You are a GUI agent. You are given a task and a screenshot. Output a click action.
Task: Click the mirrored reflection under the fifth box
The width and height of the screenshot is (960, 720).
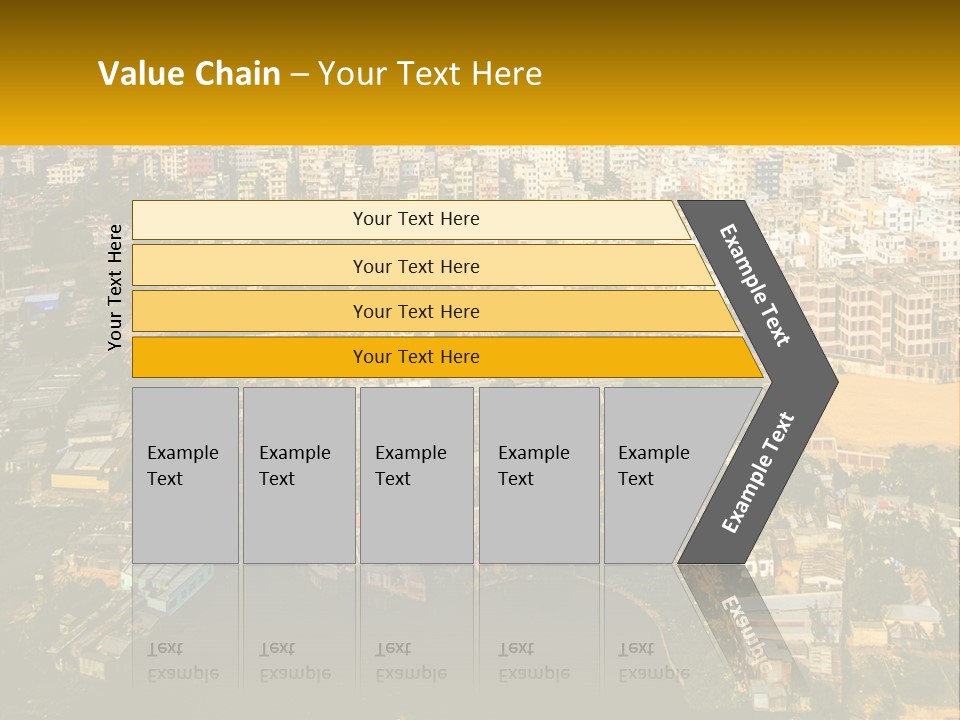pos(652,660)
